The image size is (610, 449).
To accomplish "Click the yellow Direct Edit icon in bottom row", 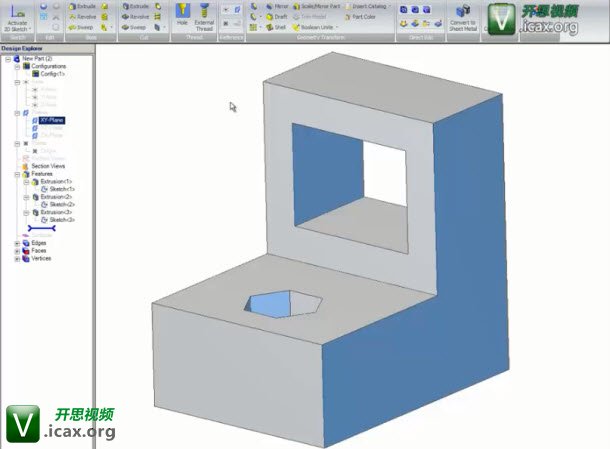I will tap(404, 24).
